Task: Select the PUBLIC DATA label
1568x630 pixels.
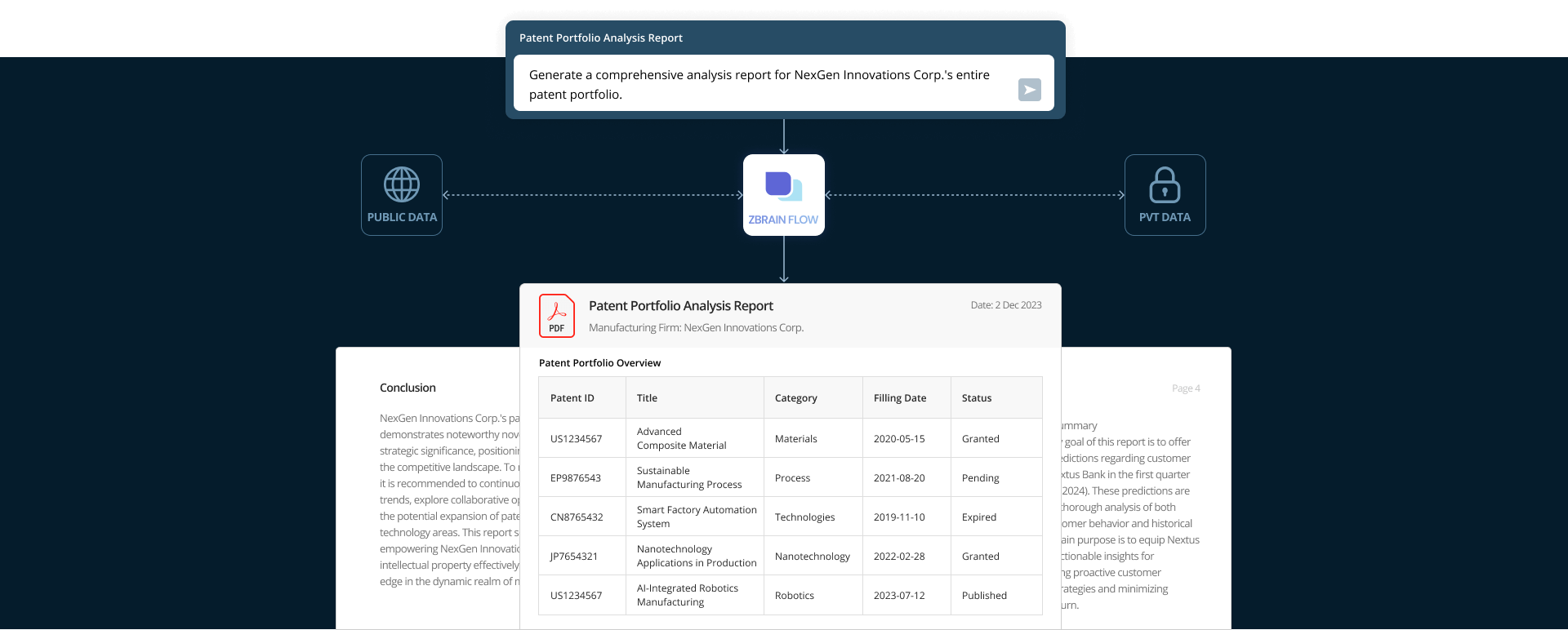Action: coord(402,217)
